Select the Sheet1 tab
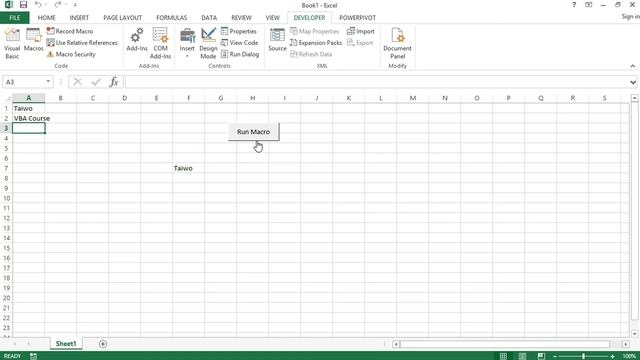The height and width of the screenshot is (360, 640). pos(66,344)
